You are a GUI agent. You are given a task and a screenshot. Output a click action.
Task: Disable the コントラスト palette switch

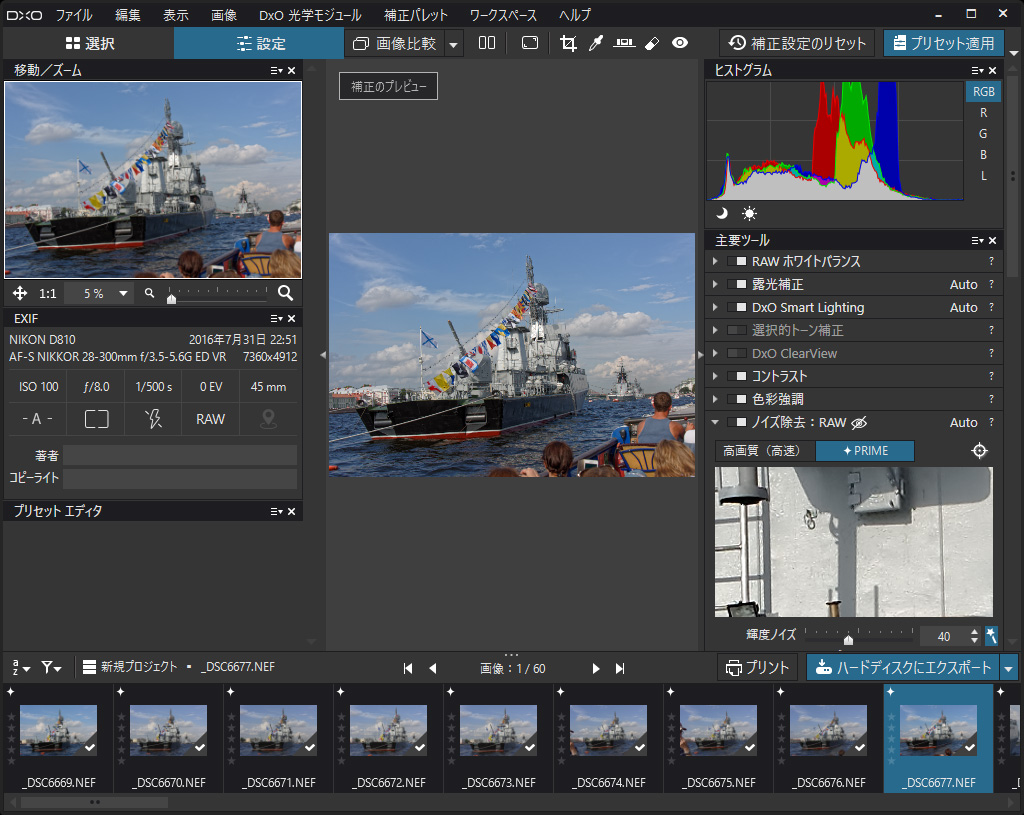(737, 377)
